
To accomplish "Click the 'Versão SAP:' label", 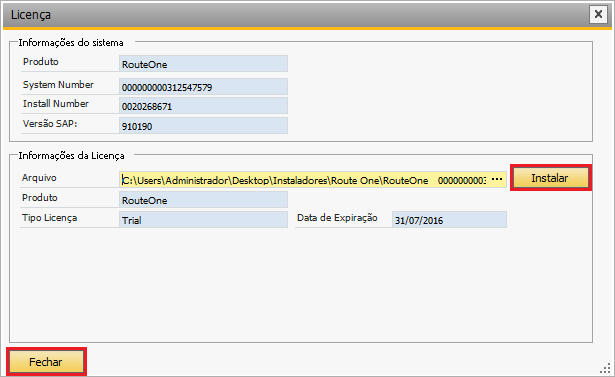I will (x=50, y=124).
